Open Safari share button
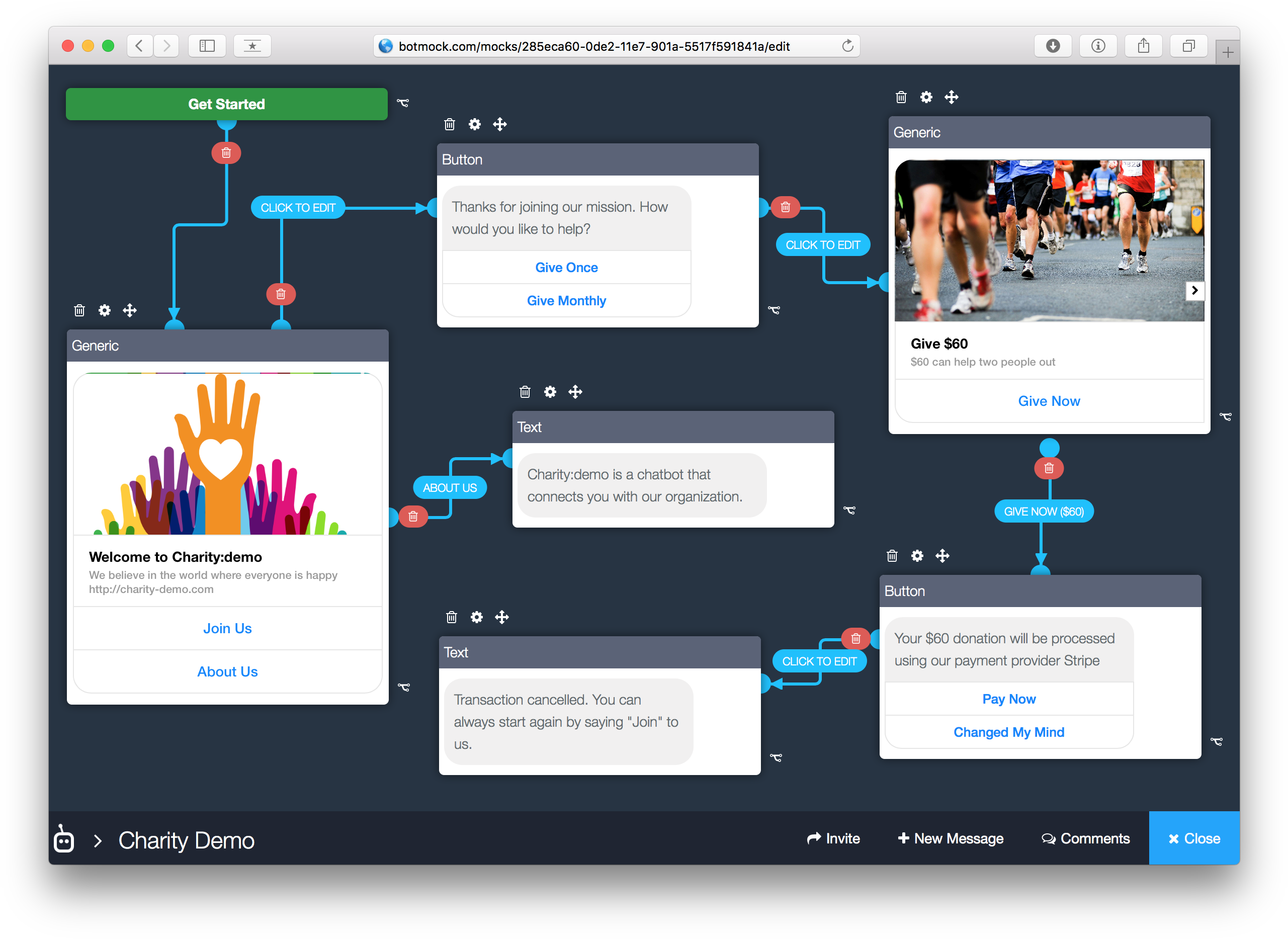 [1144, 46]
